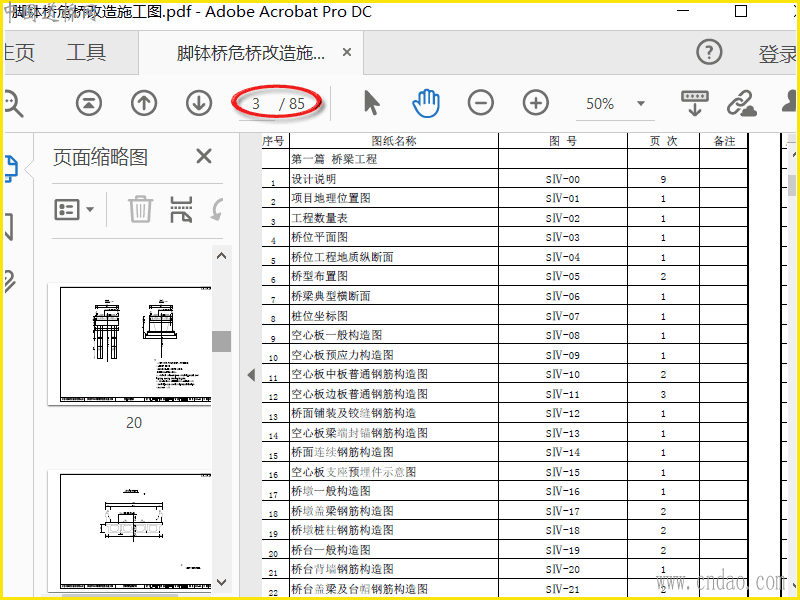Click the SIV-11 drawing number cell
800x600 pixels.
click(x=563, y=394)
